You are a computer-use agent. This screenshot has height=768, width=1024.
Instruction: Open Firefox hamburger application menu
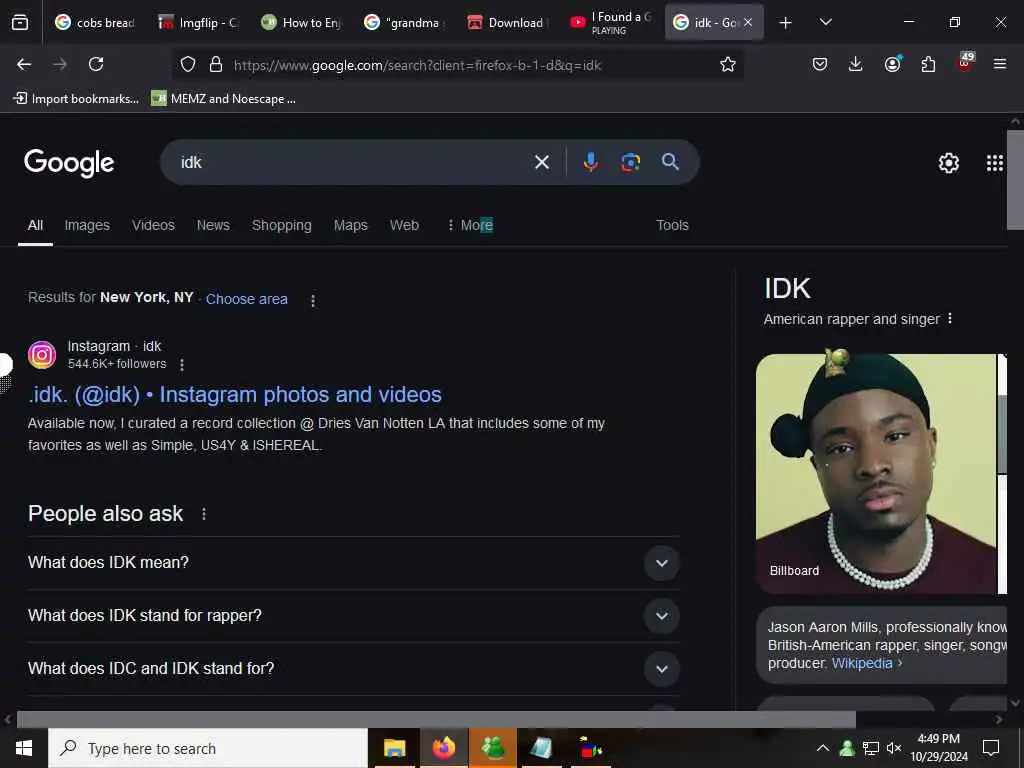[x=1000, y=64]
